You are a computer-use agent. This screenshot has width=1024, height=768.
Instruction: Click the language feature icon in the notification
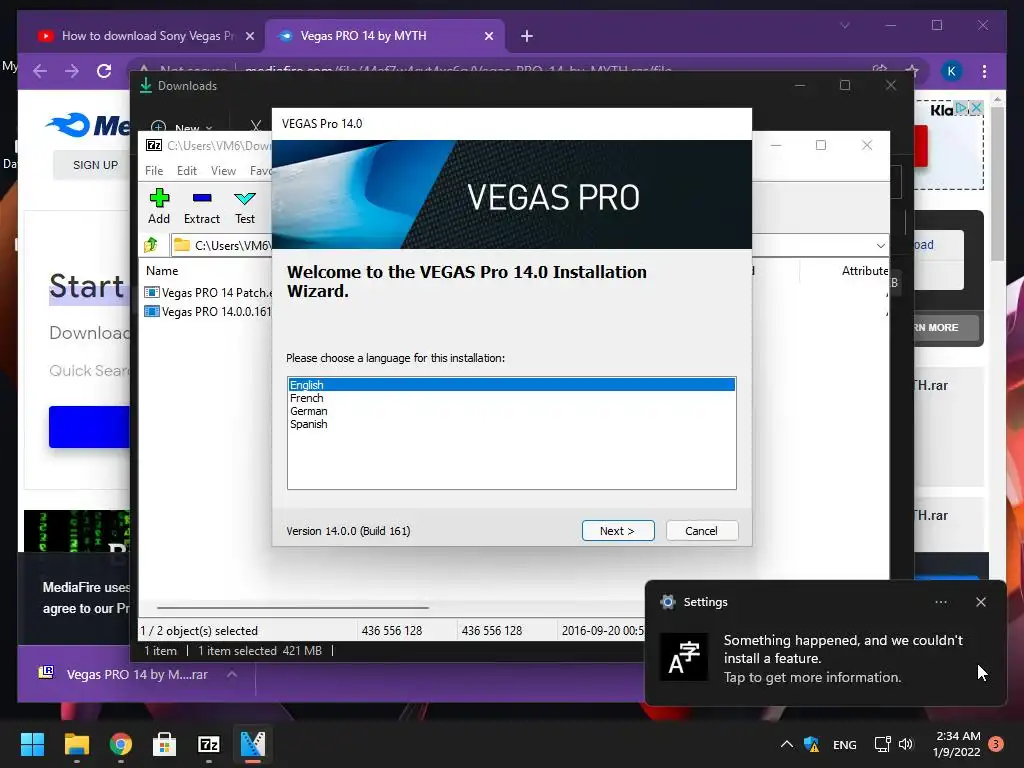pyautogui.click(x=684, y=657)
